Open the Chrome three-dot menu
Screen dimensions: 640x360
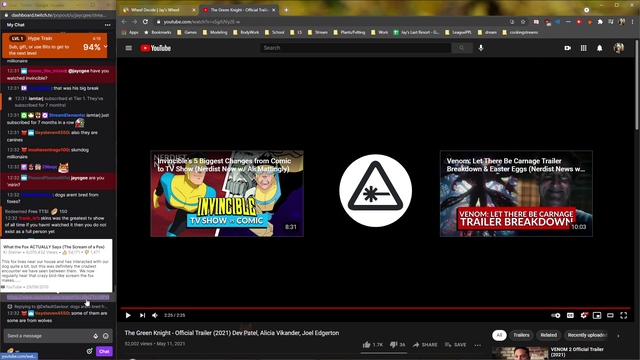pos(632,22)
